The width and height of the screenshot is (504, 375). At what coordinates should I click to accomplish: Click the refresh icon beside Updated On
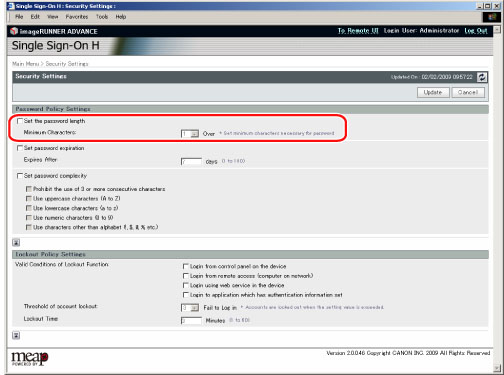coord(482,77)
